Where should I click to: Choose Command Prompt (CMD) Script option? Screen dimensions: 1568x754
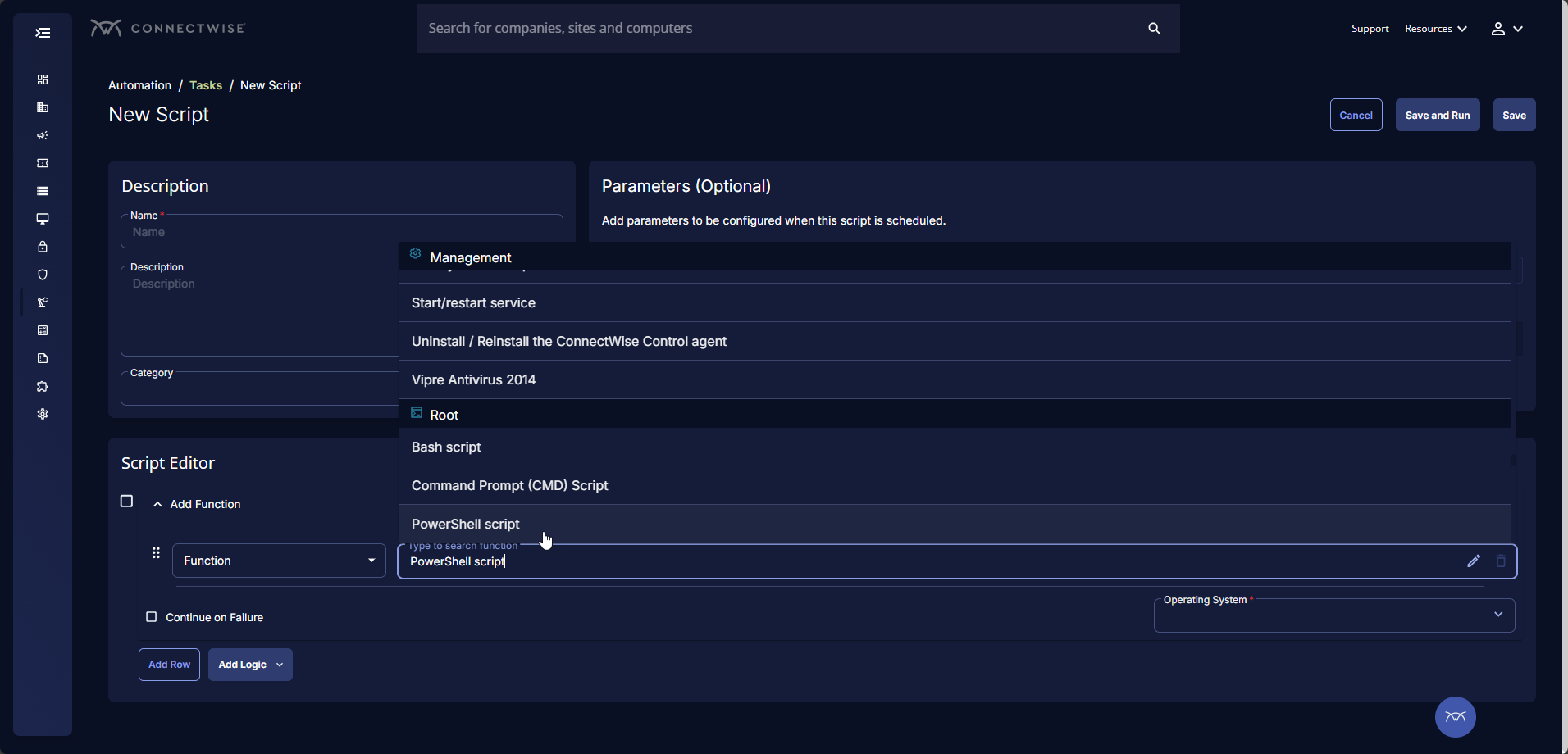click(x=509, y=485)
